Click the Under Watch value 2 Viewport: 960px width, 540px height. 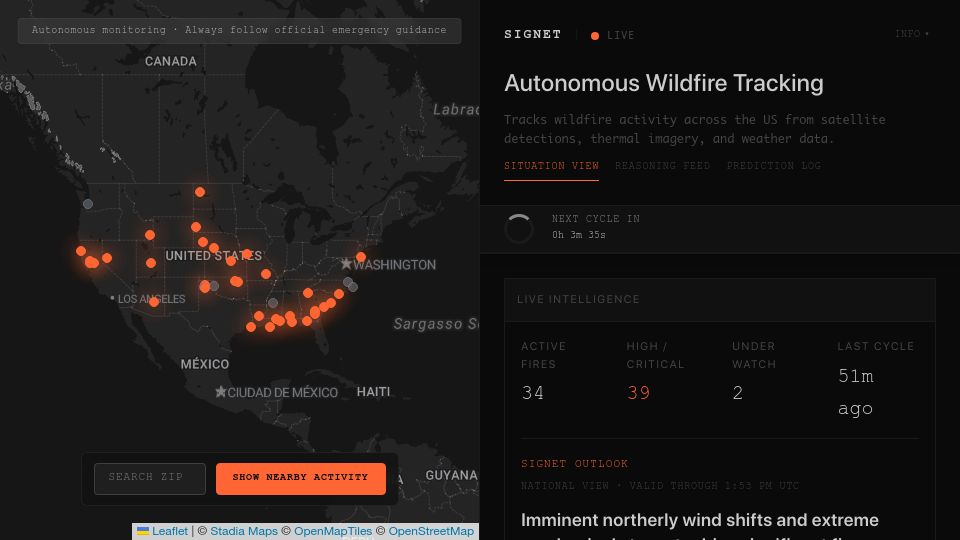(738, 392)
